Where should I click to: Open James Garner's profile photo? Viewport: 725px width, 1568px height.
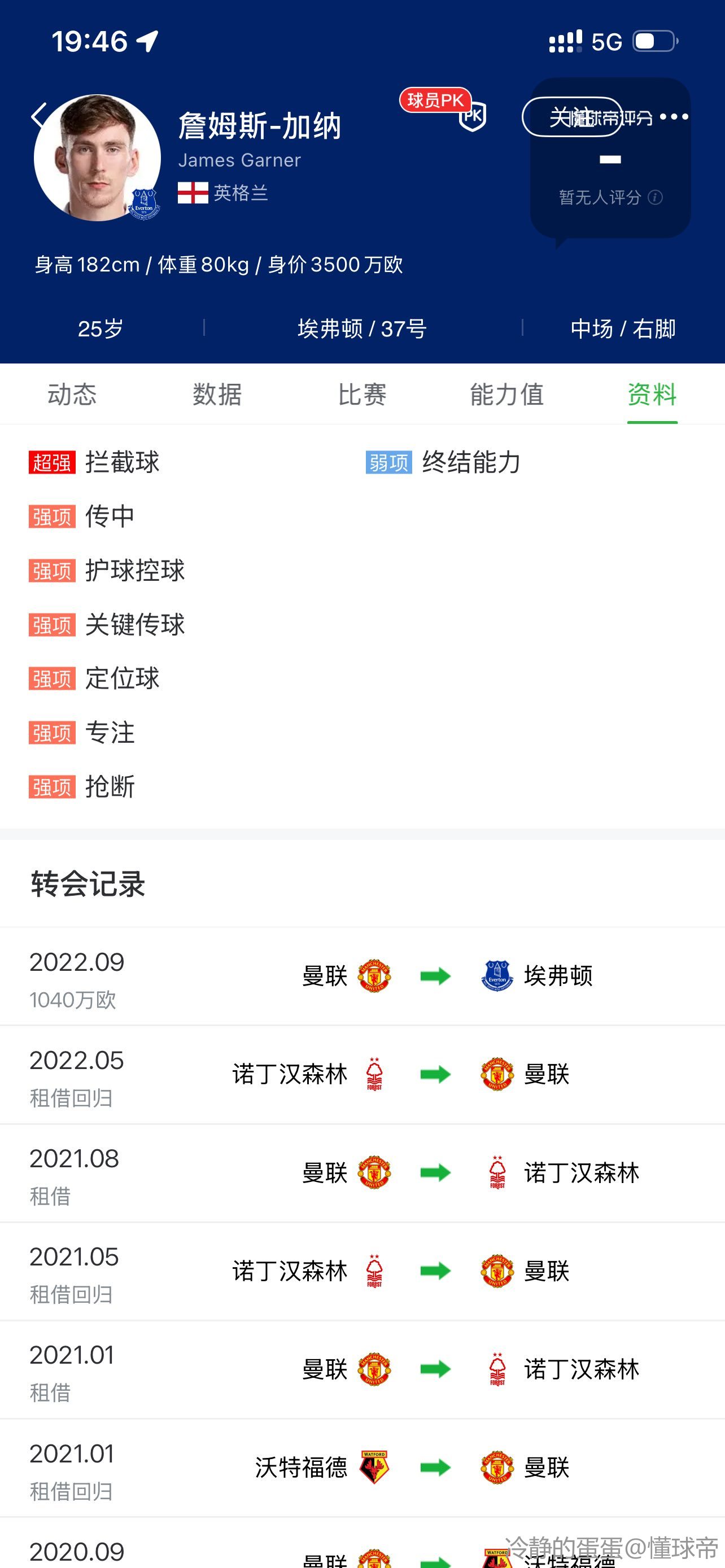97,157
